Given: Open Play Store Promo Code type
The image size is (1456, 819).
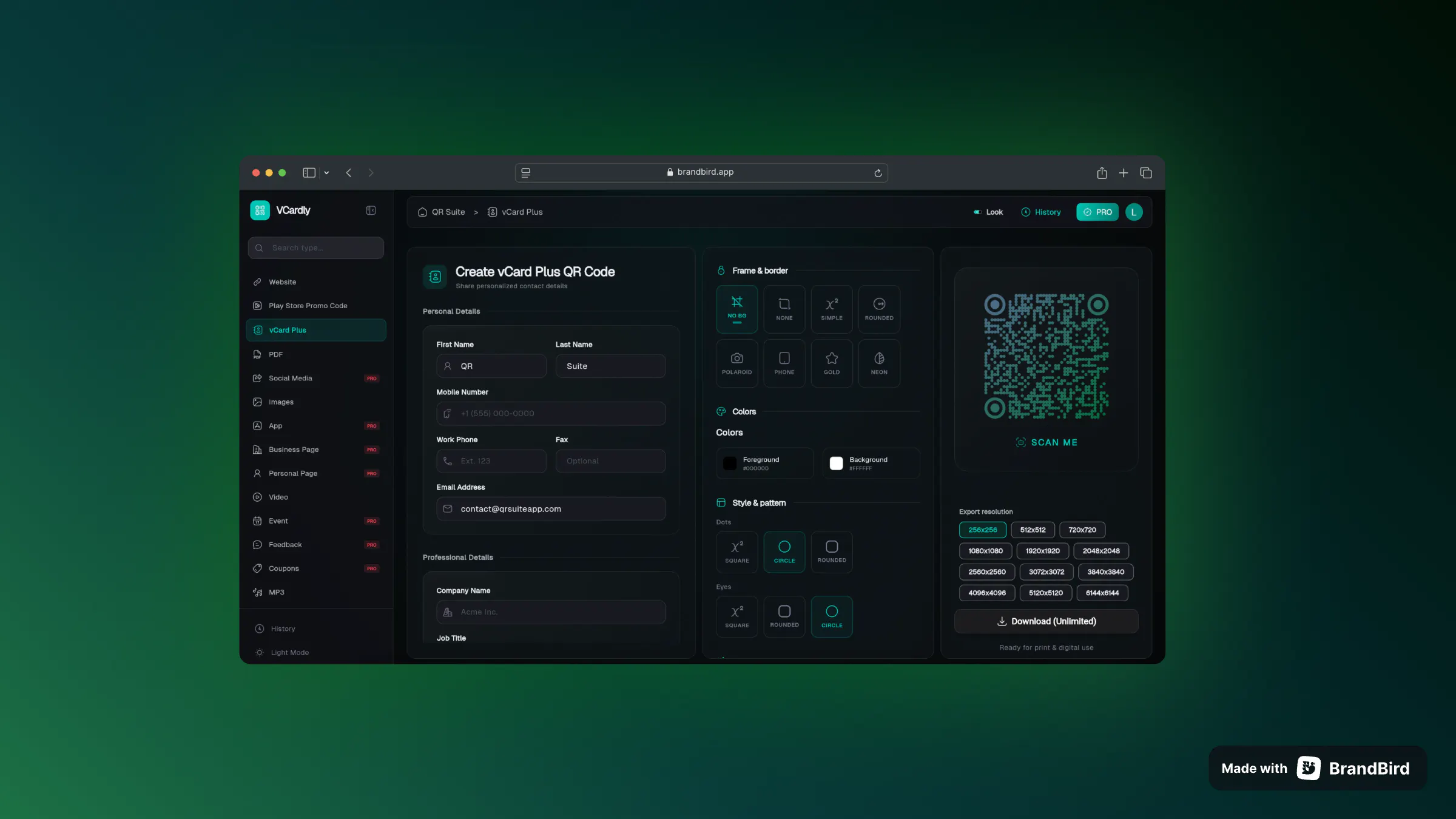Looking at the screenshot, I should [x=316, y=306].
